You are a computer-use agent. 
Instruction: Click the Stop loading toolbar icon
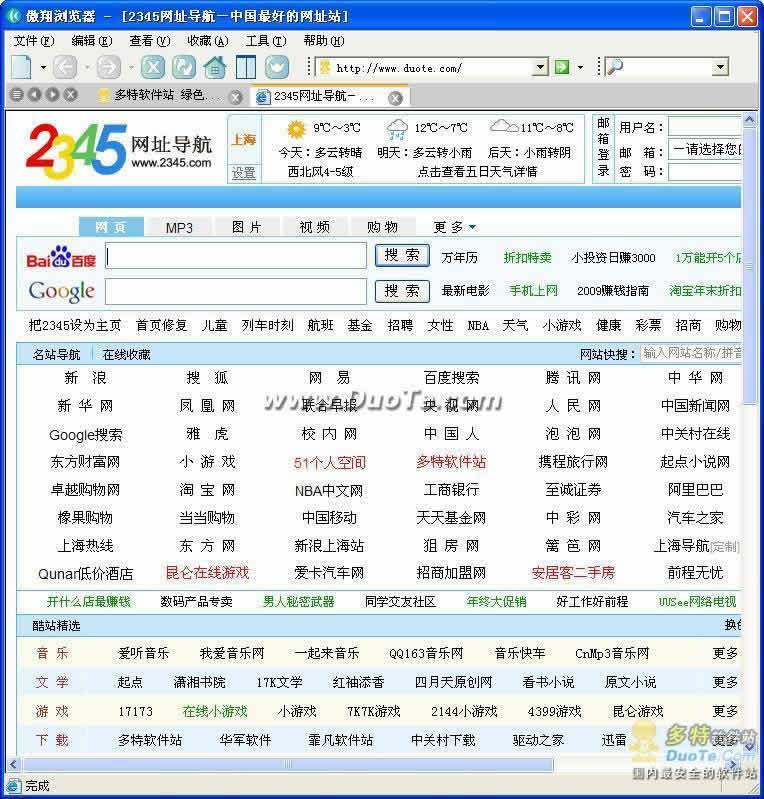[152, 67]
